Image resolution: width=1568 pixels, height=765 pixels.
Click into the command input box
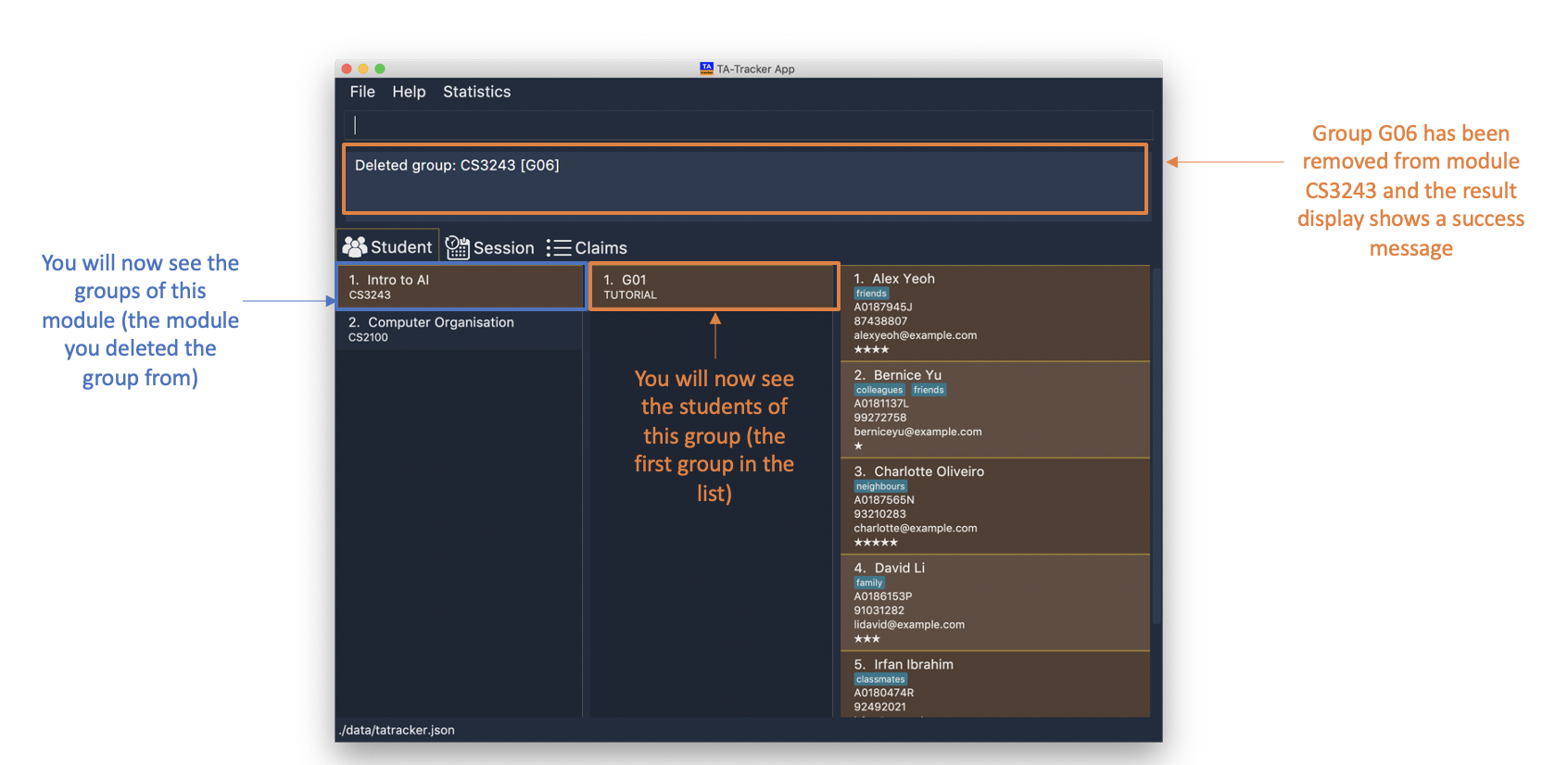(749, 125)
